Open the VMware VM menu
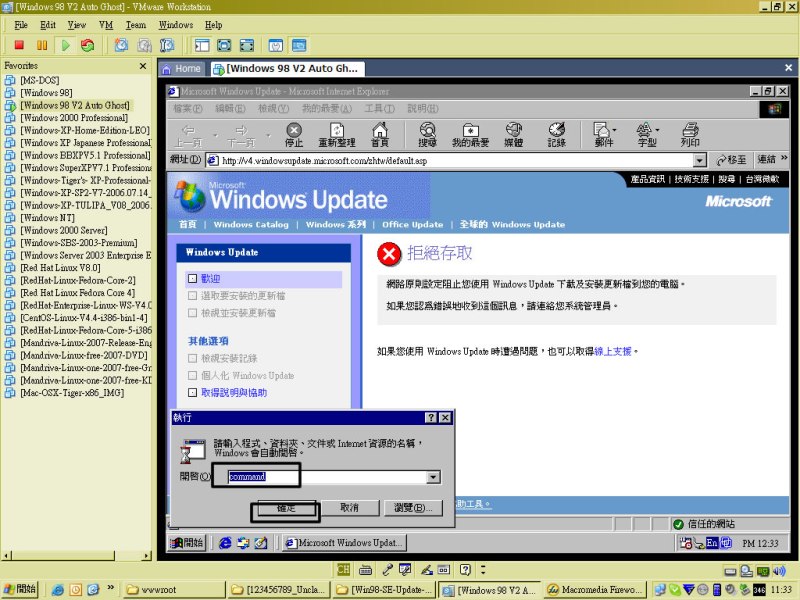This screenshot has height=600, width=800. click(x=106, y=24)
